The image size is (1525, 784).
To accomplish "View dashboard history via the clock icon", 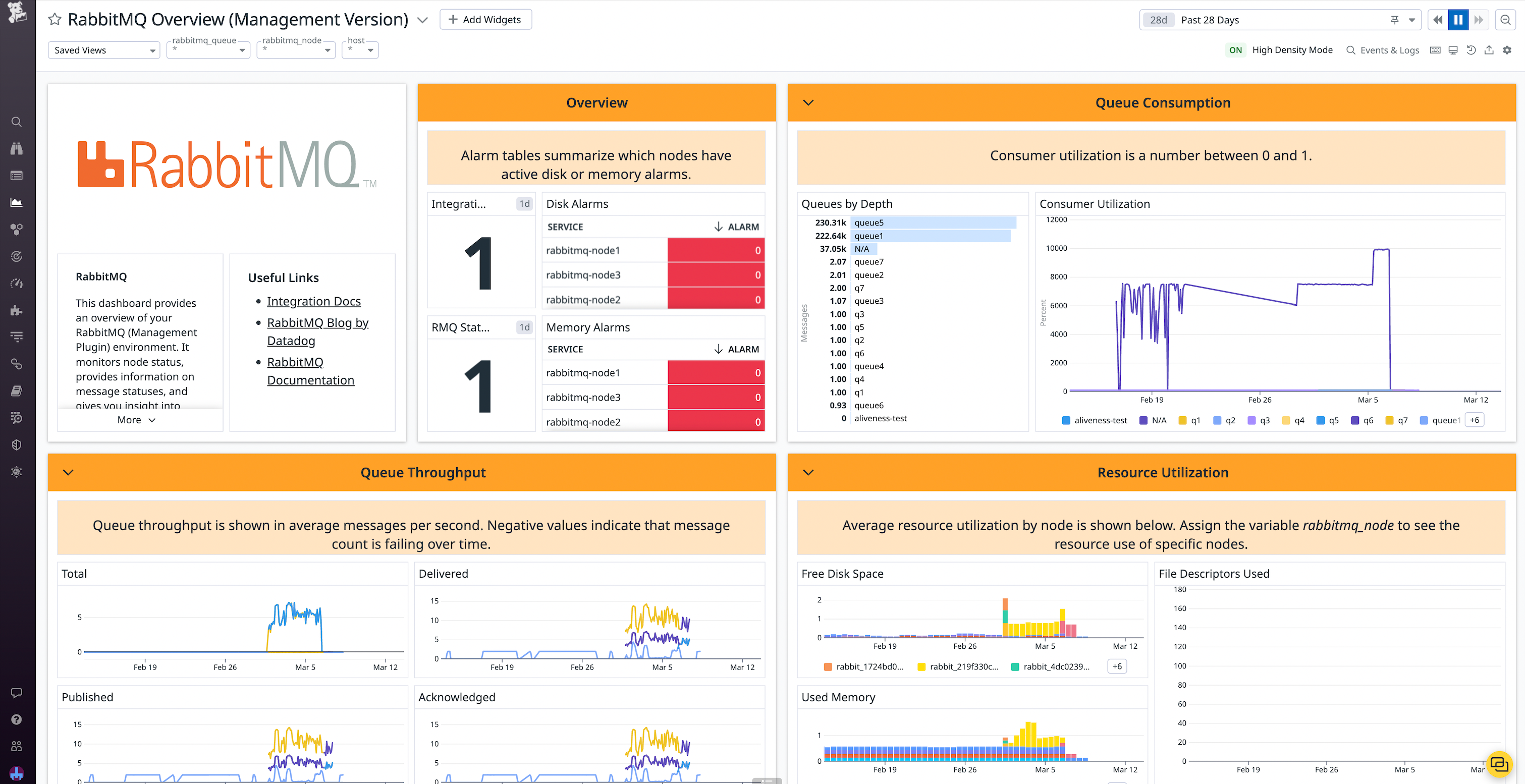I will (x=1471, y=50).
